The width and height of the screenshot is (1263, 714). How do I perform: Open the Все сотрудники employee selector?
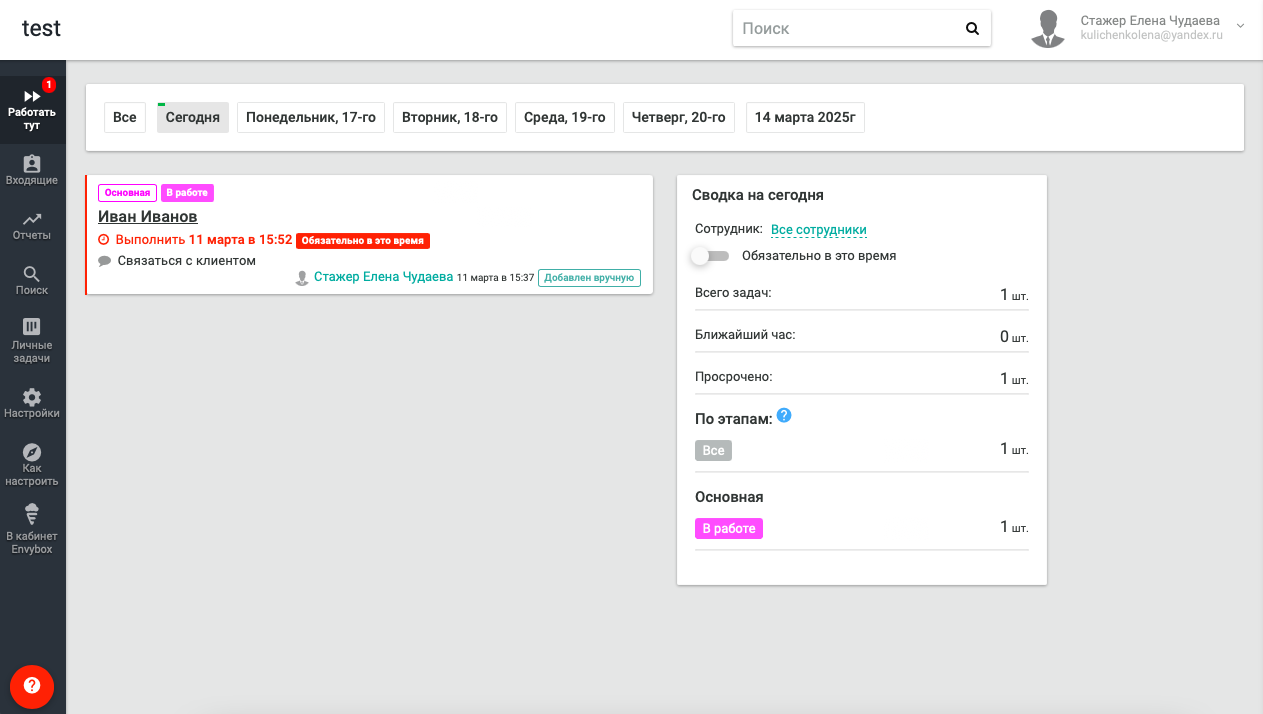coord(818,230)
